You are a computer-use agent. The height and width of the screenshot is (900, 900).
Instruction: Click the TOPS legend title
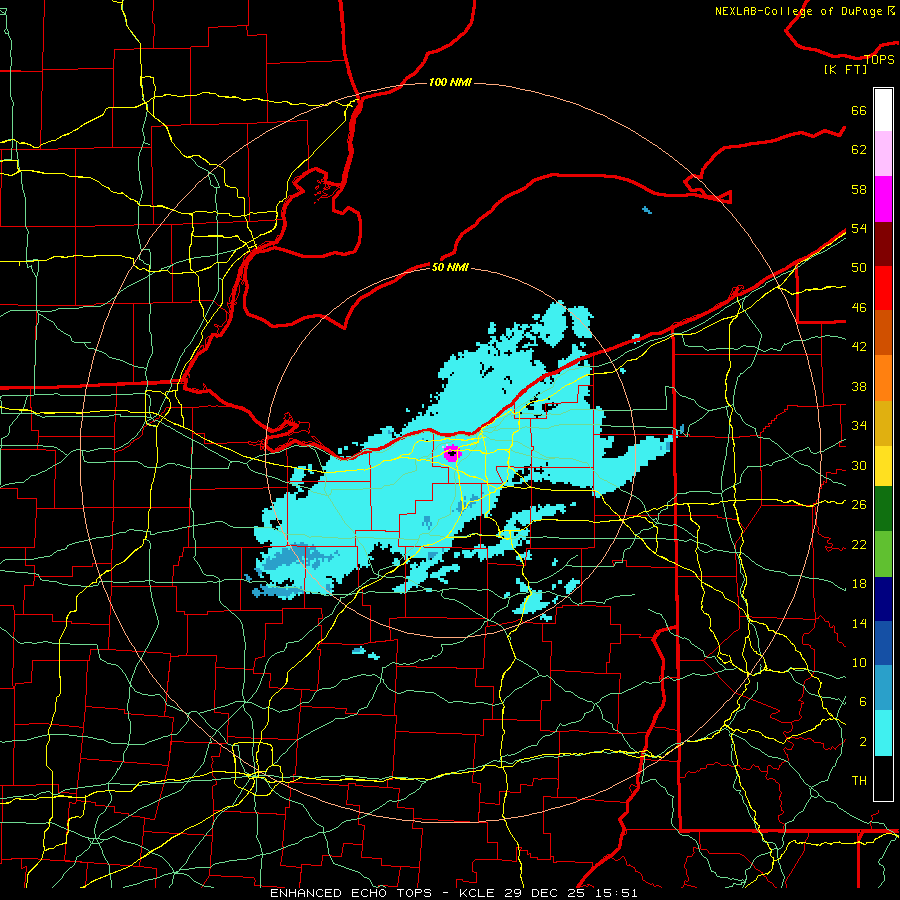click(879, 59)
